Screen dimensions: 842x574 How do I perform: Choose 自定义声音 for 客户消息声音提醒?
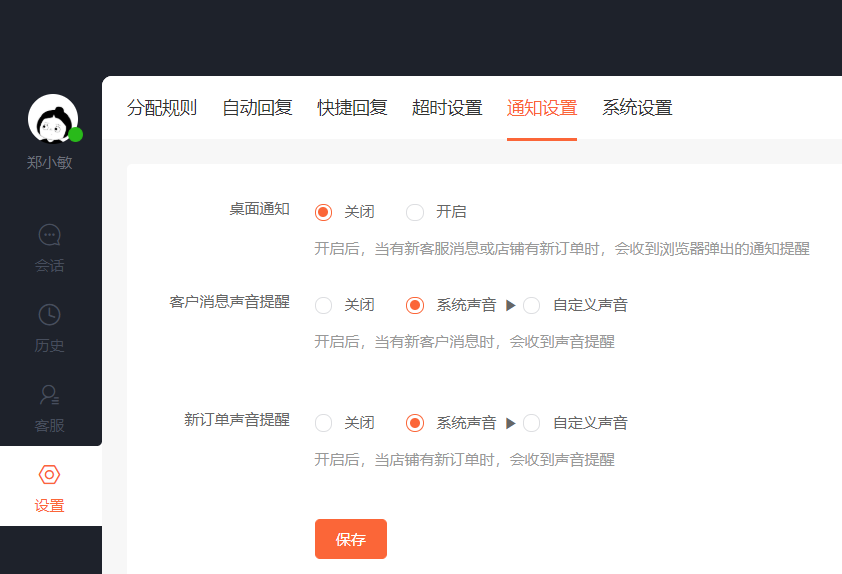pyautogui.click(x=531, y=306)
